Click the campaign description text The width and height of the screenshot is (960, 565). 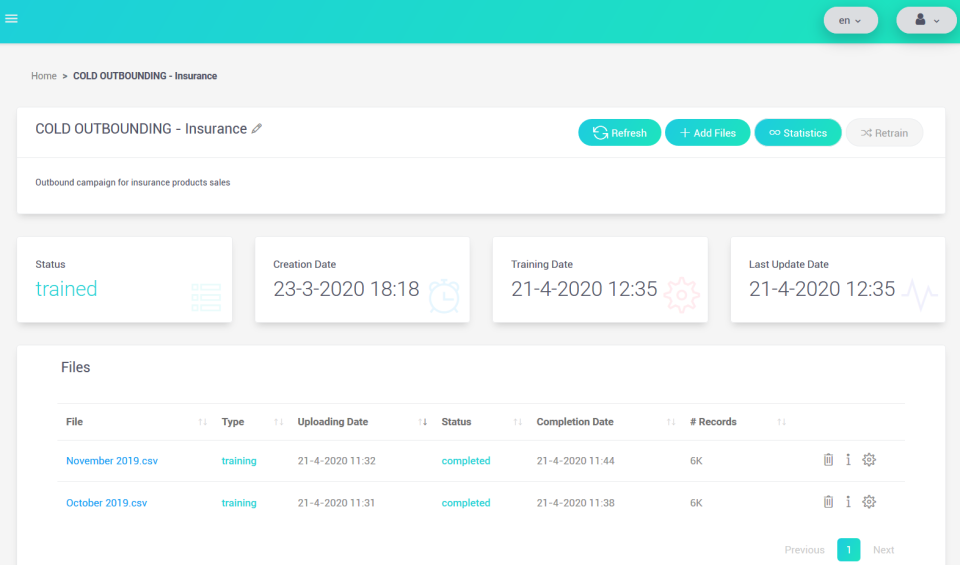[x=133, y=182]
